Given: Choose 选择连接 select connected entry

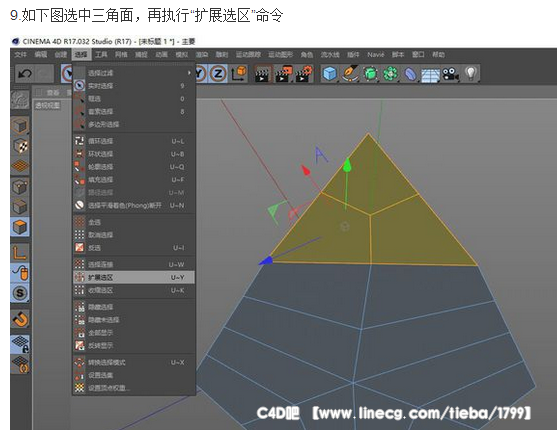Looking at the screenshot, I should 134,264.
